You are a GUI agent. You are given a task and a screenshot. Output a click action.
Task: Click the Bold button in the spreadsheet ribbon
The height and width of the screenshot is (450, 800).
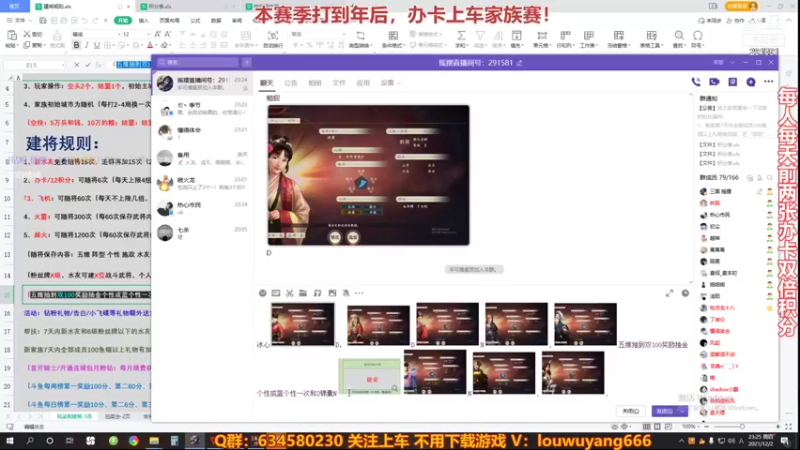click(x=77, y=45)
